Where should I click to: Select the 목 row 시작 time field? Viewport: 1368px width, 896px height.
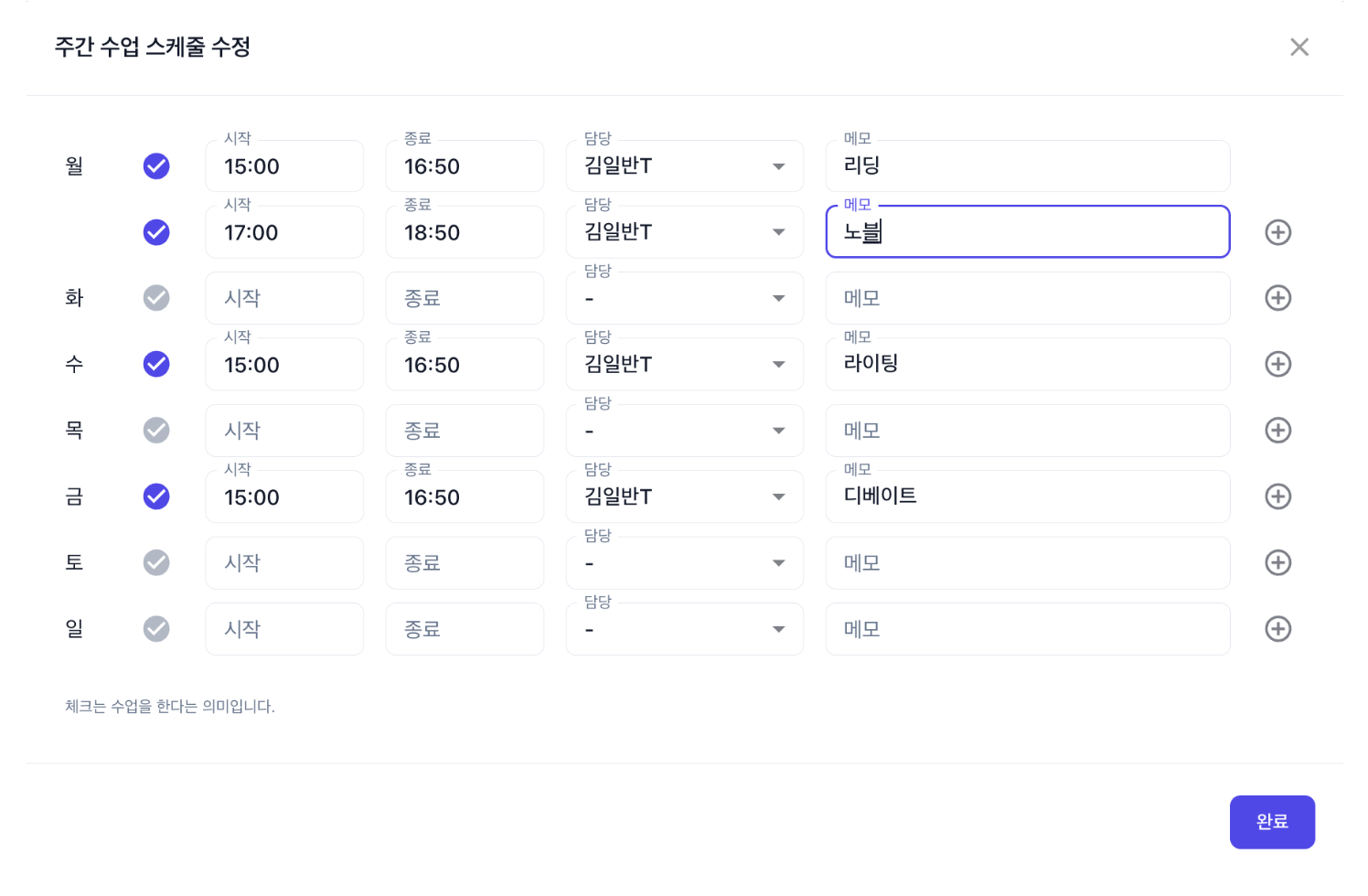pyautogui.click(x=284, y=431)
